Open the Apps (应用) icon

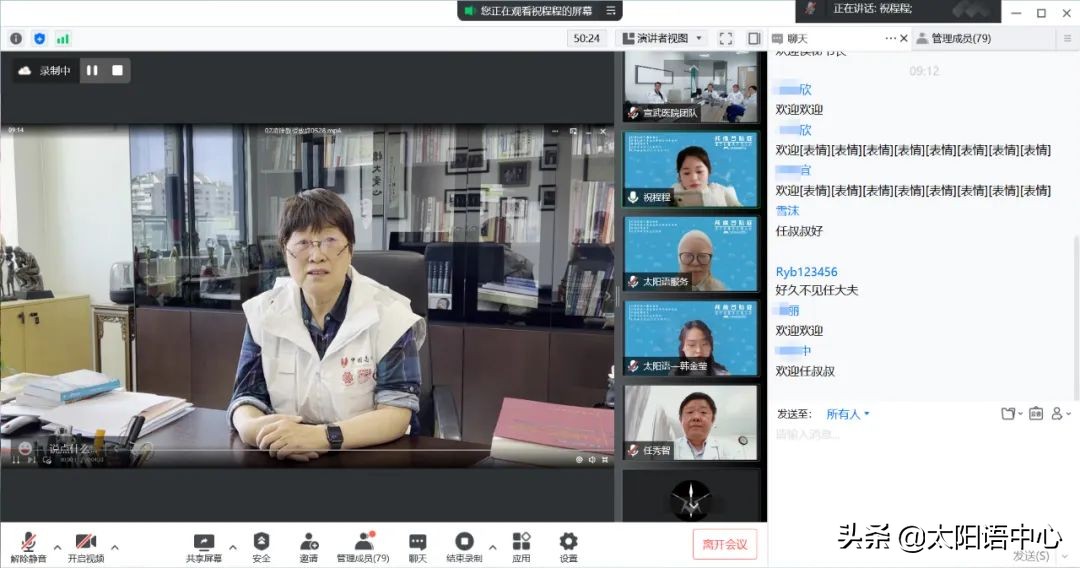[x=521, y=546]
